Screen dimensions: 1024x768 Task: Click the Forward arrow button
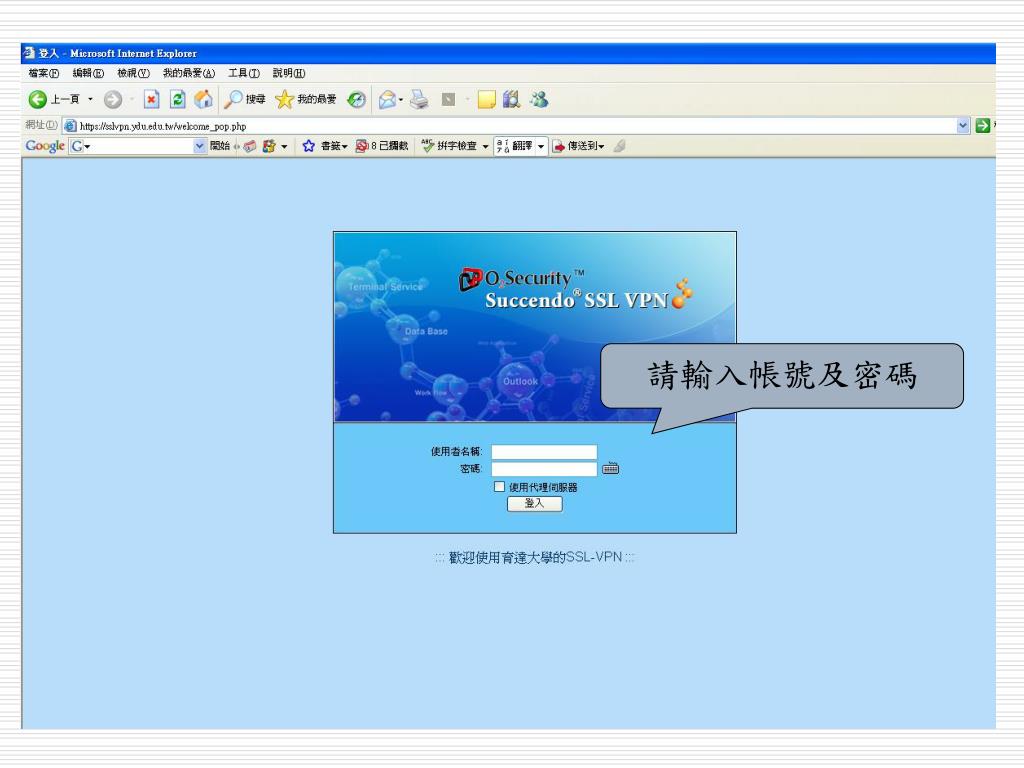(x=113, y=99)
